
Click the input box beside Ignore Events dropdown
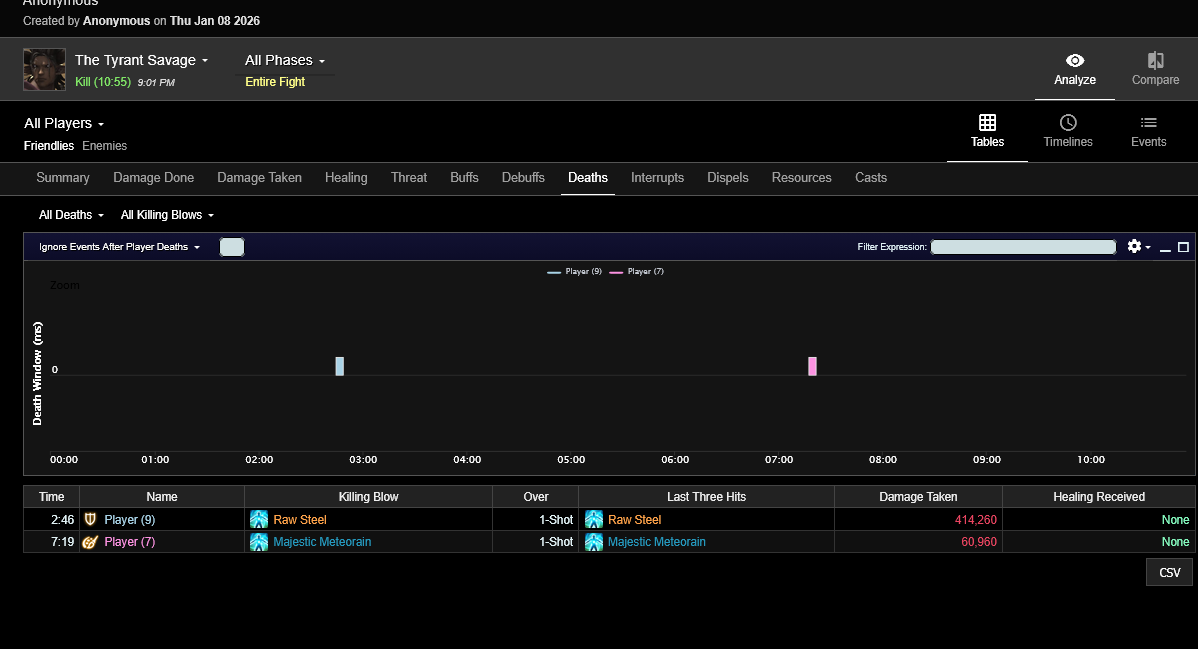point(232,247)
